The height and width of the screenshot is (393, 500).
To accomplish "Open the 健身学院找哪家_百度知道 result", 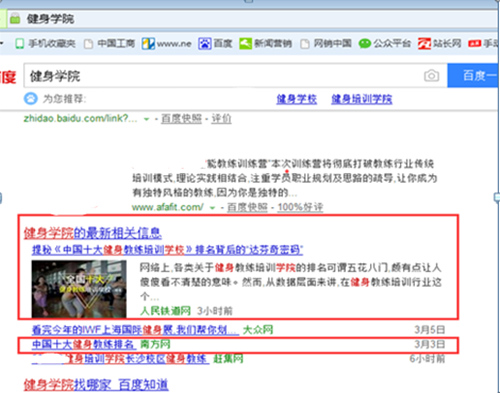I will tap(96, 385).
